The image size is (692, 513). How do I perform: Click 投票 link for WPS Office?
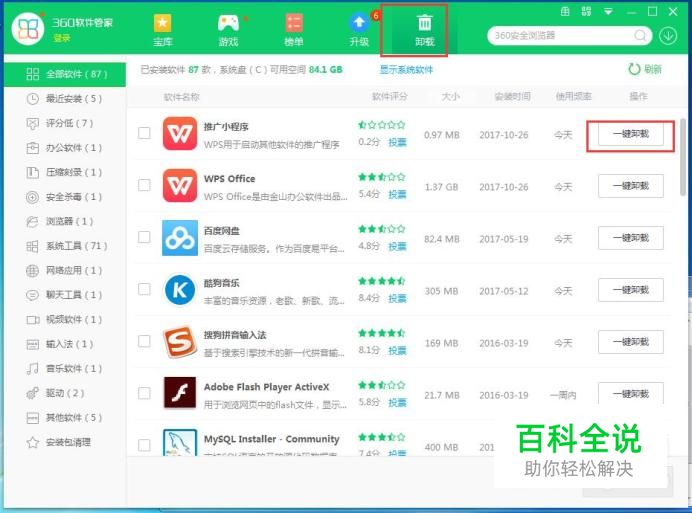(x=397, y=194)
